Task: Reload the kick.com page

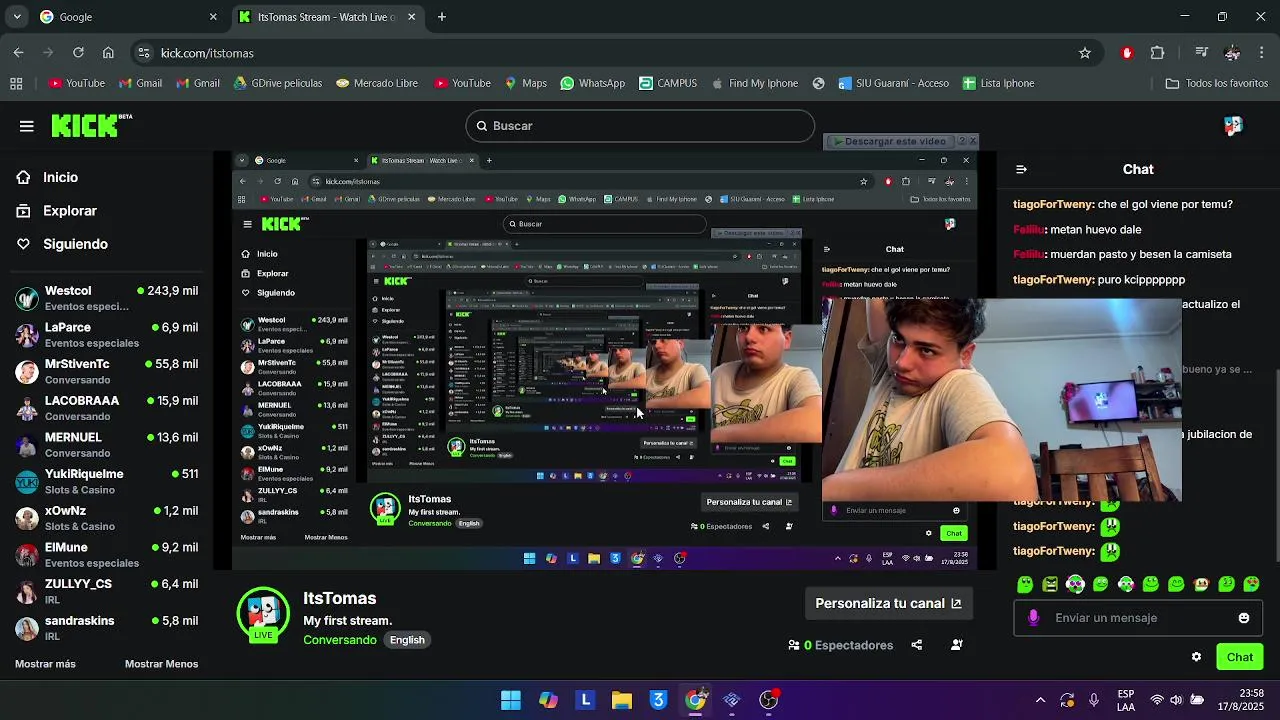Action: [x=78, y=53]
